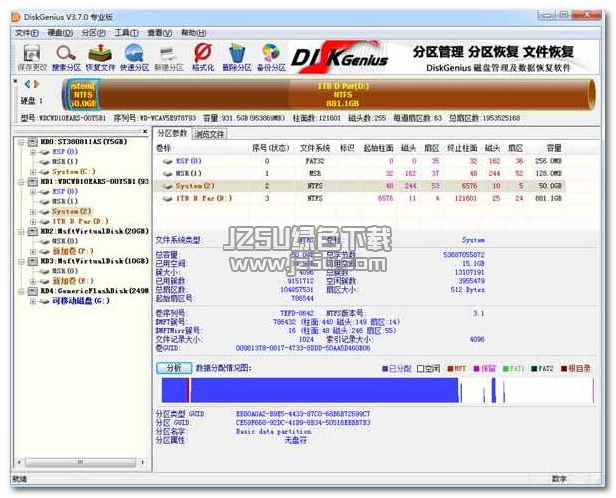Go to next disk with right arrow
This screenshot has width=616, height=498.
[x=37, y=84]
